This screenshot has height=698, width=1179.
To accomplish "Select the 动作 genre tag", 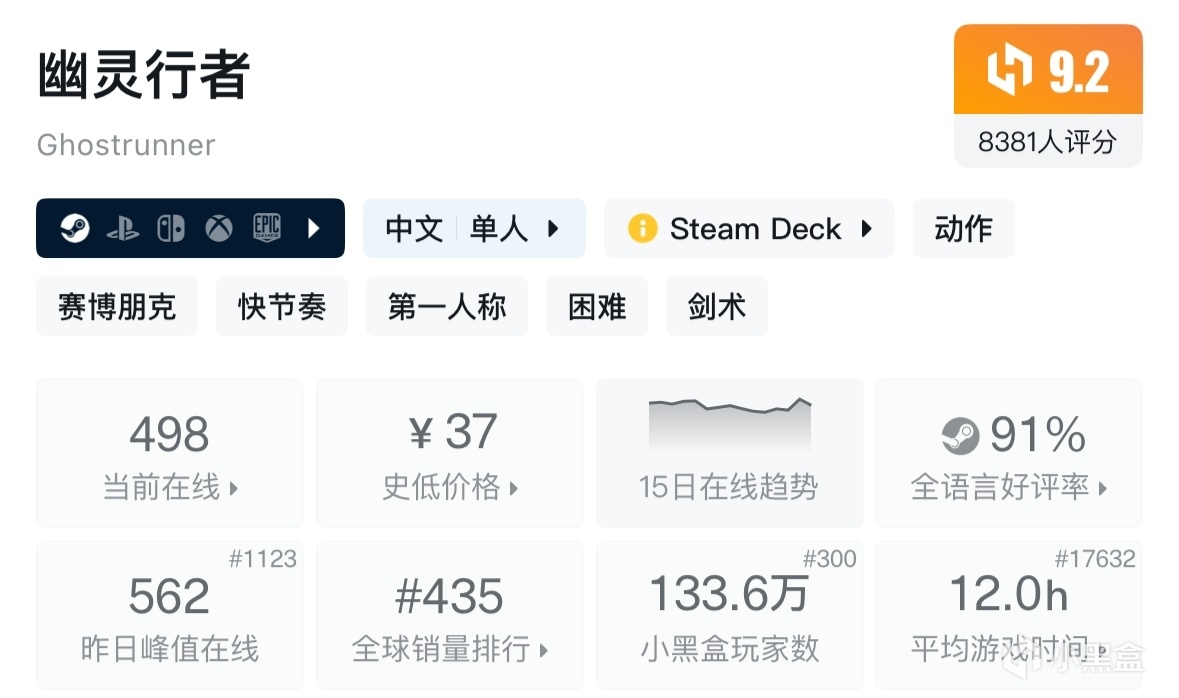I will 963,229.
